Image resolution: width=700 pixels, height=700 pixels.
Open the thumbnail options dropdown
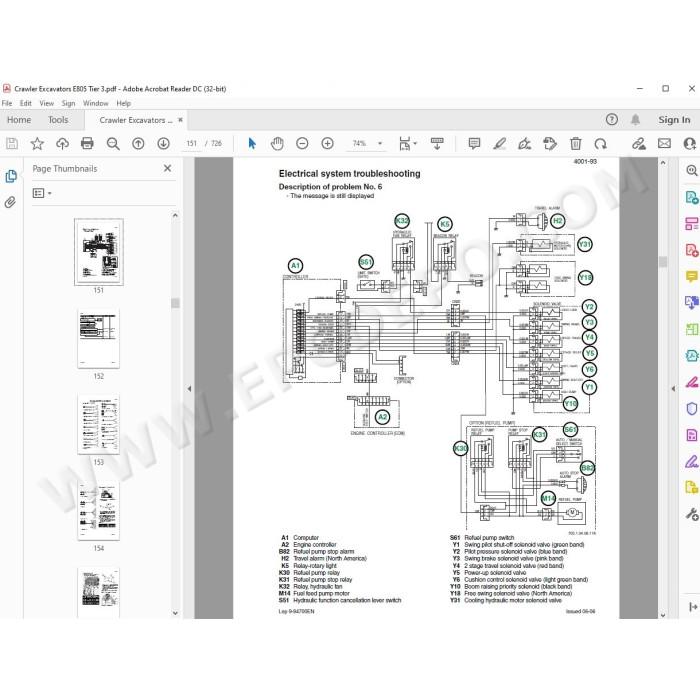pyautogui.click(x=42, y=193)
